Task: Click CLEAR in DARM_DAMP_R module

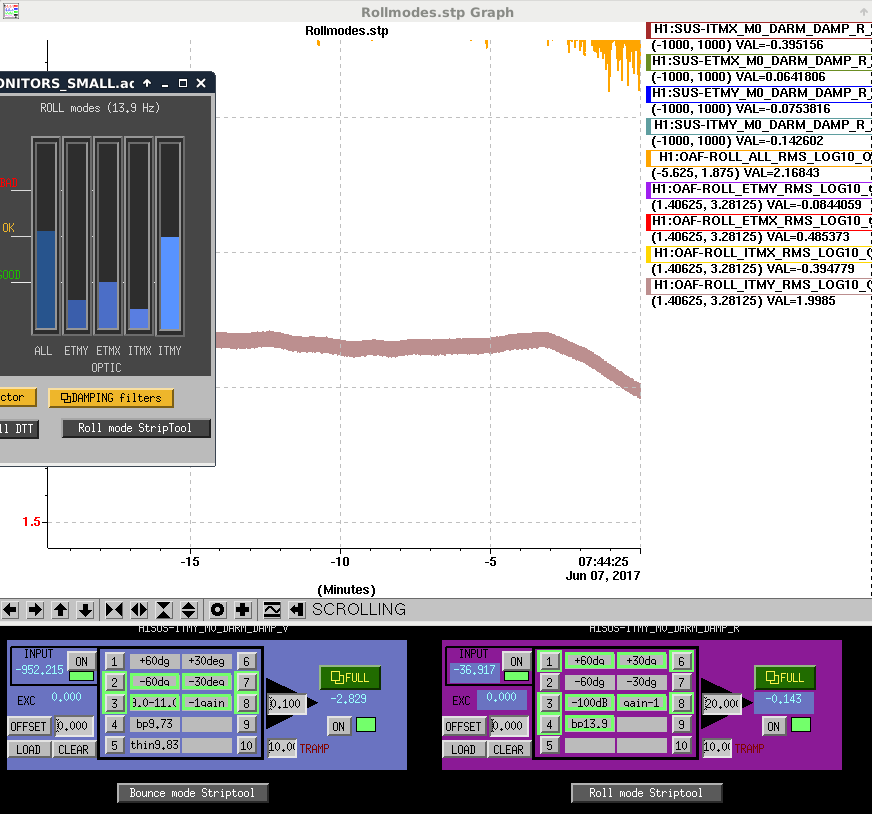Action: coord(509,750)
